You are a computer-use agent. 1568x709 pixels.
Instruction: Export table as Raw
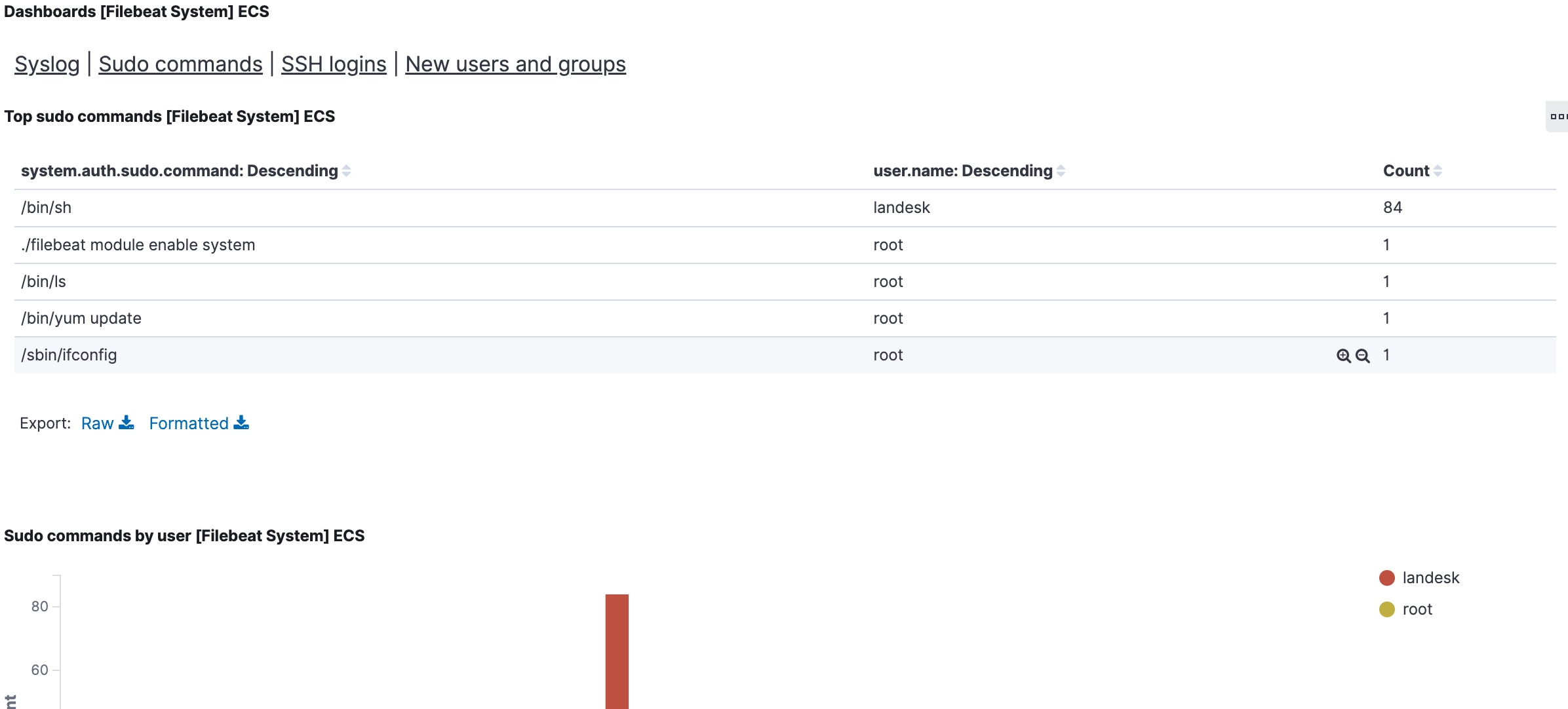click(x=108, y=423)
